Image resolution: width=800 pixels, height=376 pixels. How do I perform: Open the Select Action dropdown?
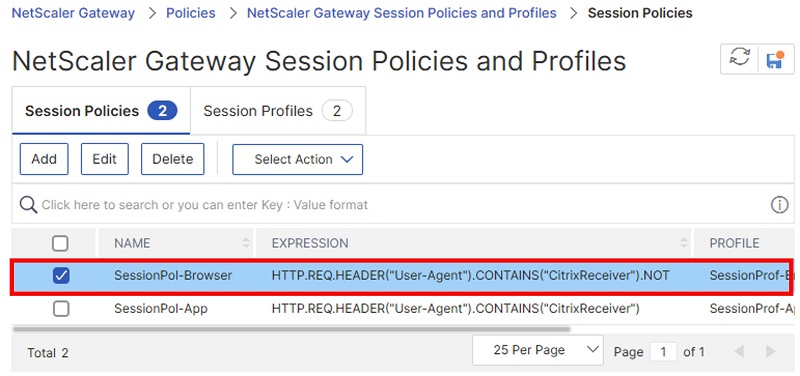click(x=297, y=159)
